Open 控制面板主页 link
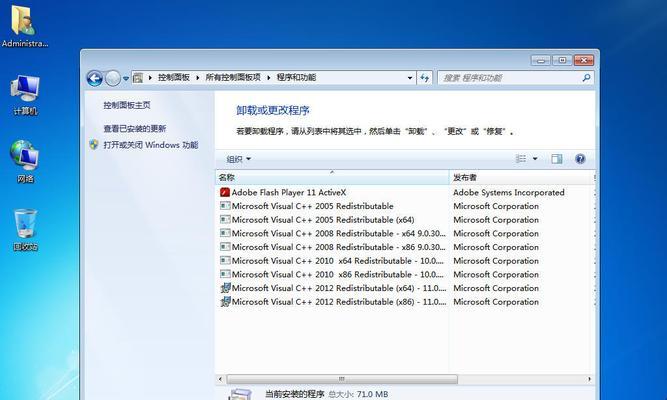The width and height of the screenshot is (667, 400). 127,105
